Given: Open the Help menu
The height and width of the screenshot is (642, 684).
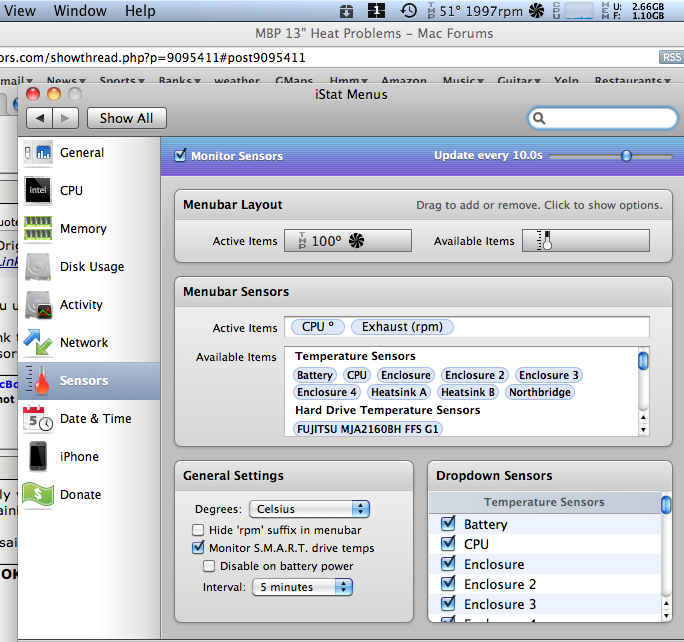Looking at the screenshot, I should (x=140, y=10).
